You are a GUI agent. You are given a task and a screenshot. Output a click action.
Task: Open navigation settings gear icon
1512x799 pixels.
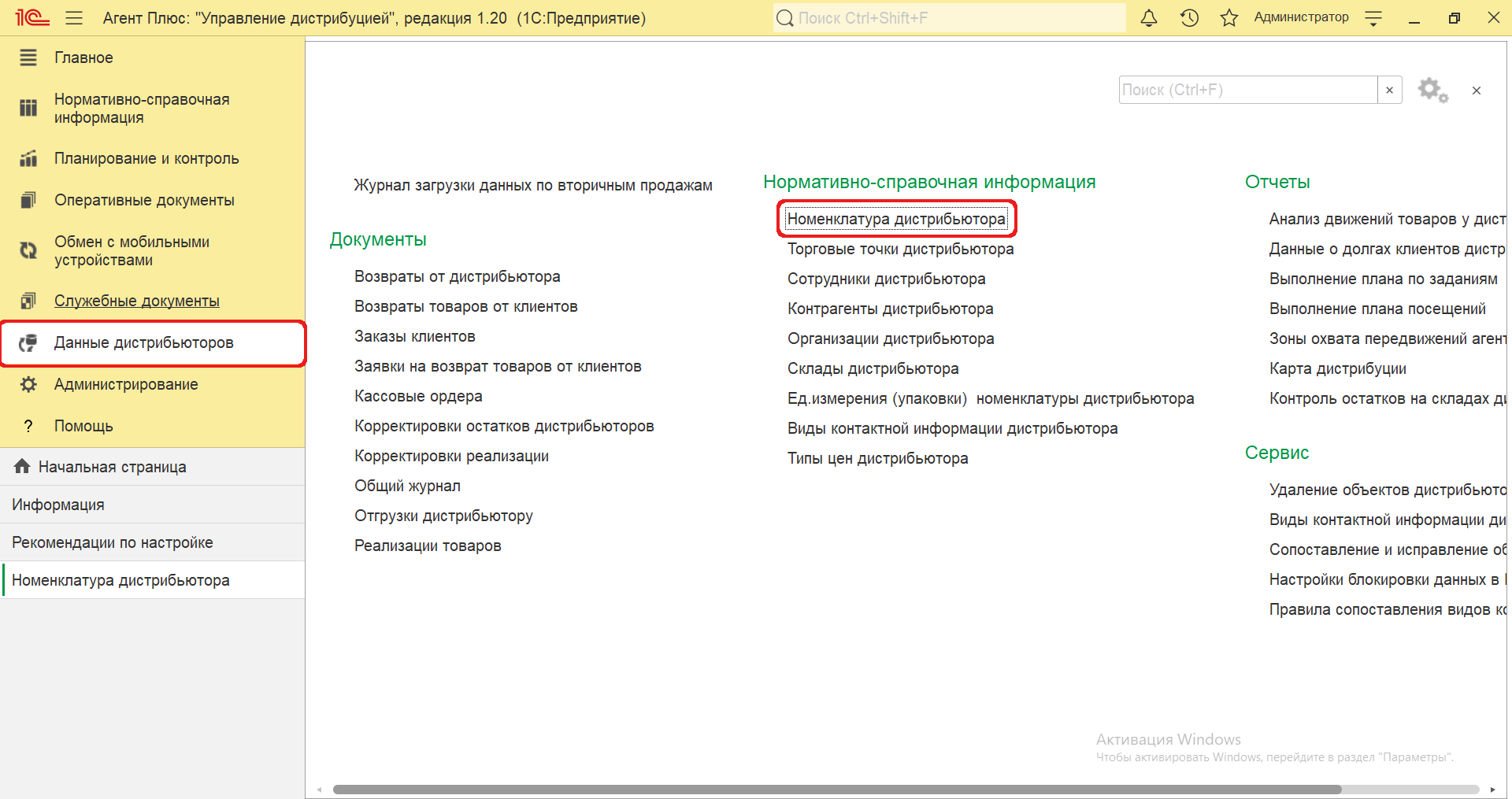point(1432,90)
